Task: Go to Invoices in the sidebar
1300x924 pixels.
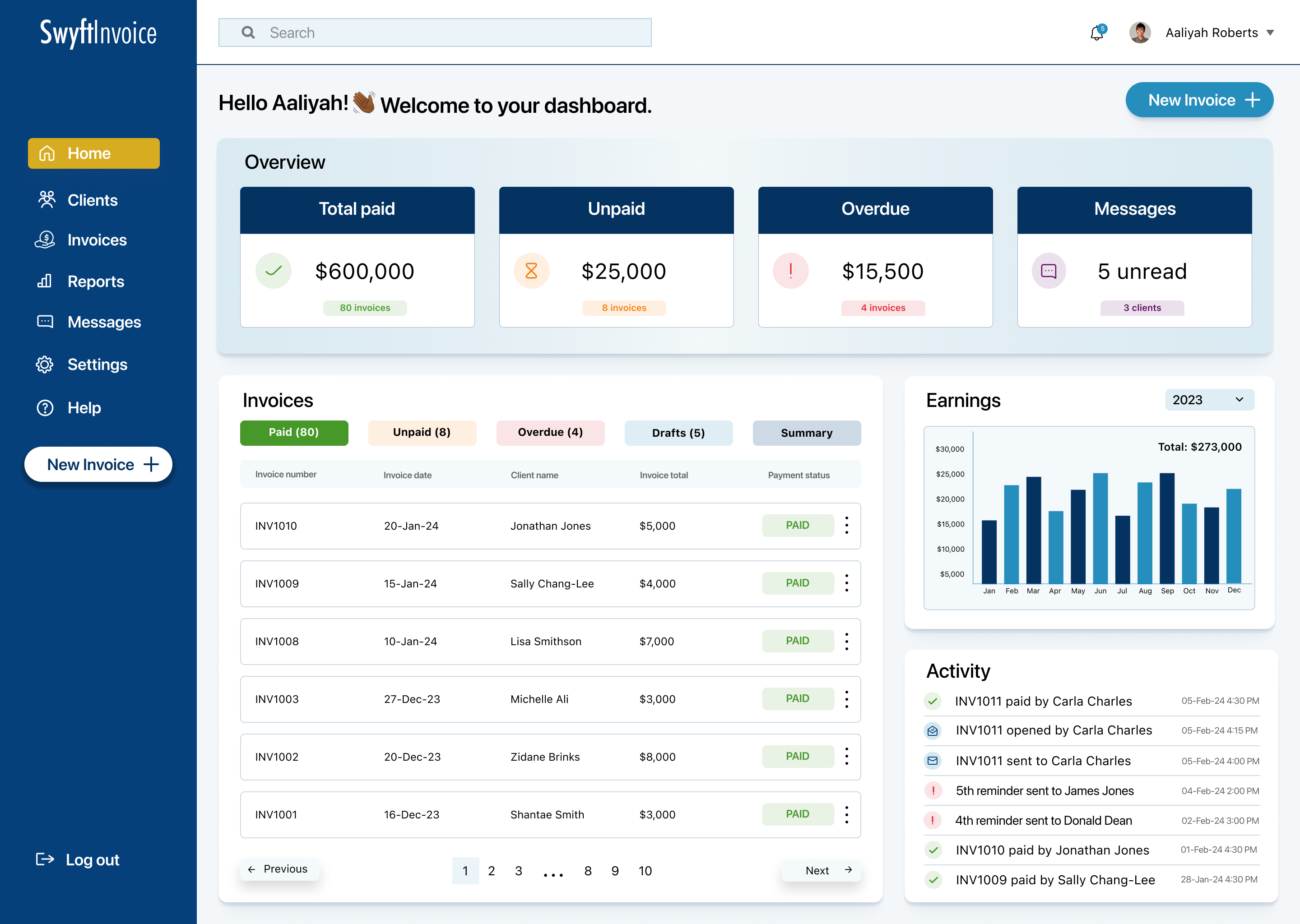Action: (81, 240)
